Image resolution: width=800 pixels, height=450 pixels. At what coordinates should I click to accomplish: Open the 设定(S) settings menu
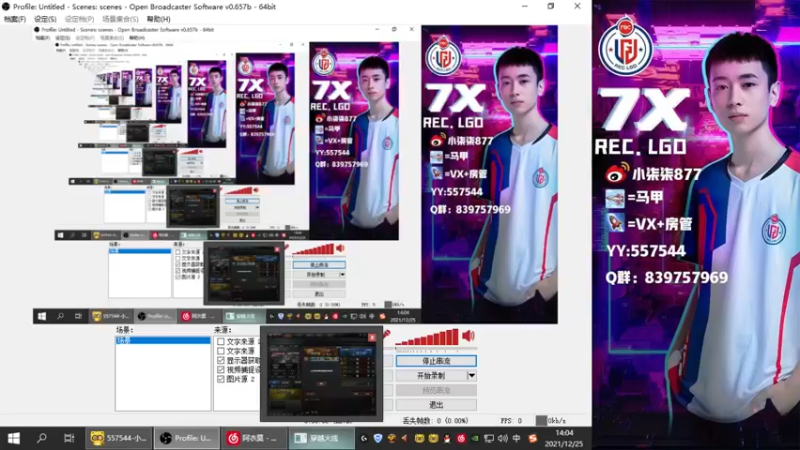(x=45, y=19)
